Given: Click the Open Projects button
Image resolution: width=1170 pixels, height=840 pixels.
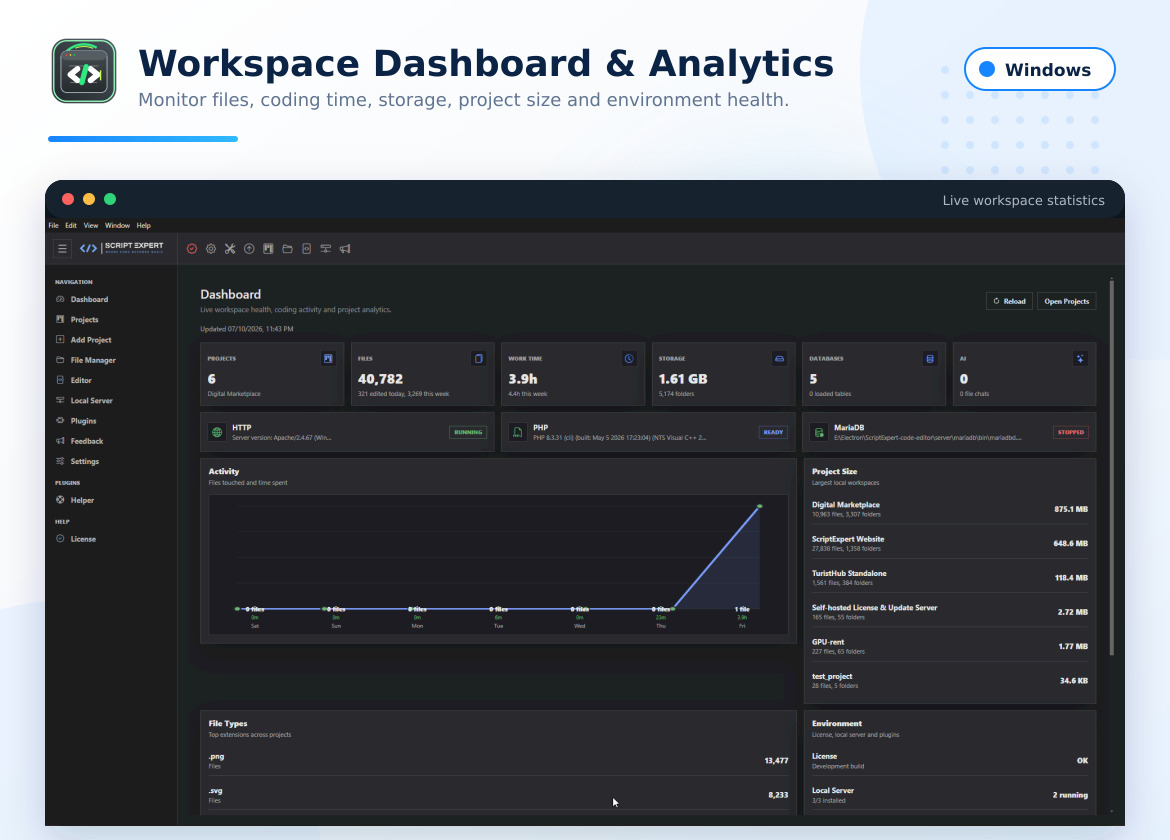Looking at the screenshot, I should tap(1066, 301).
